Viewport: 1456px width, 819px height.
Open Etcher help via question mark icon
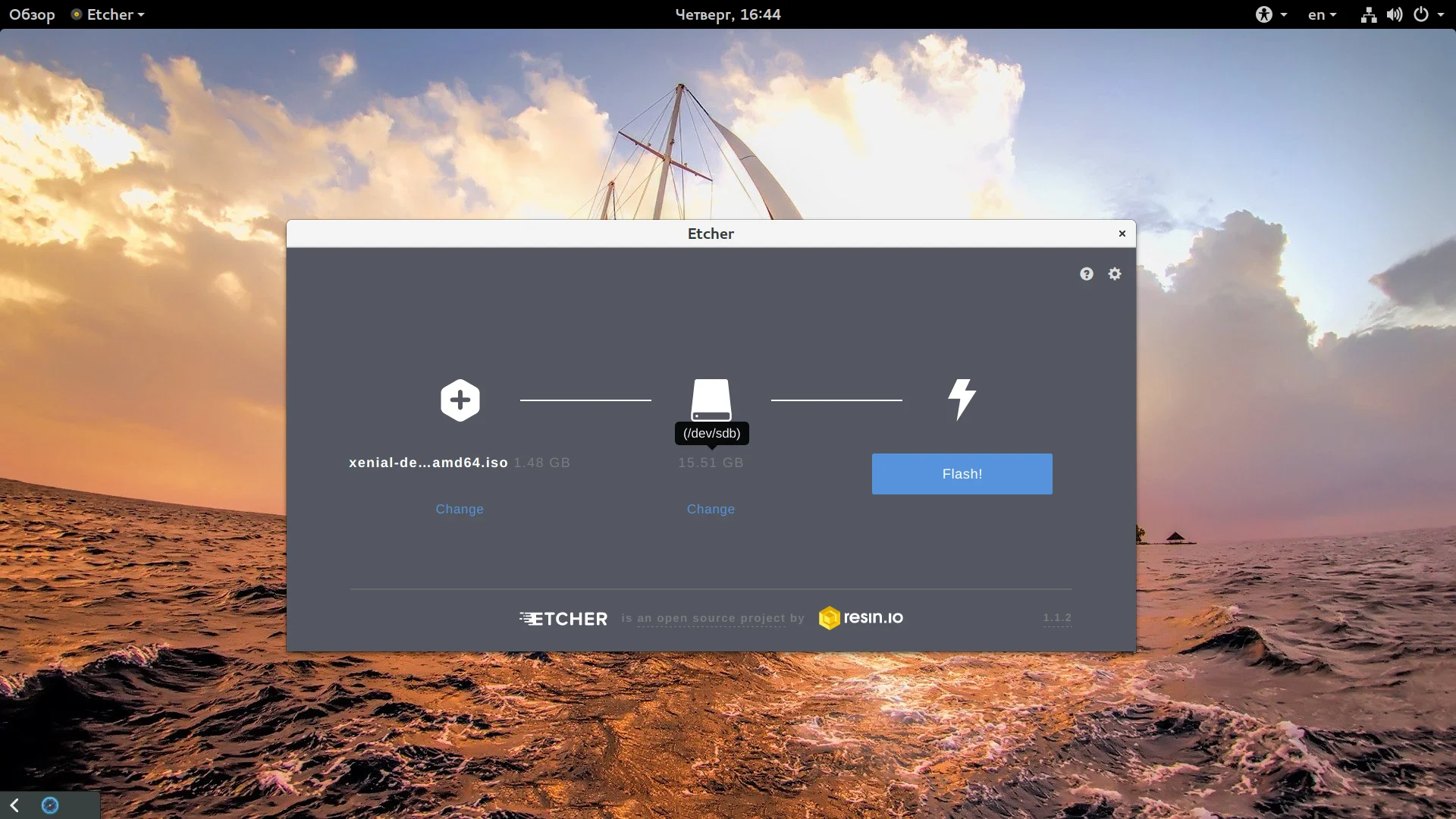[1086, 274]
